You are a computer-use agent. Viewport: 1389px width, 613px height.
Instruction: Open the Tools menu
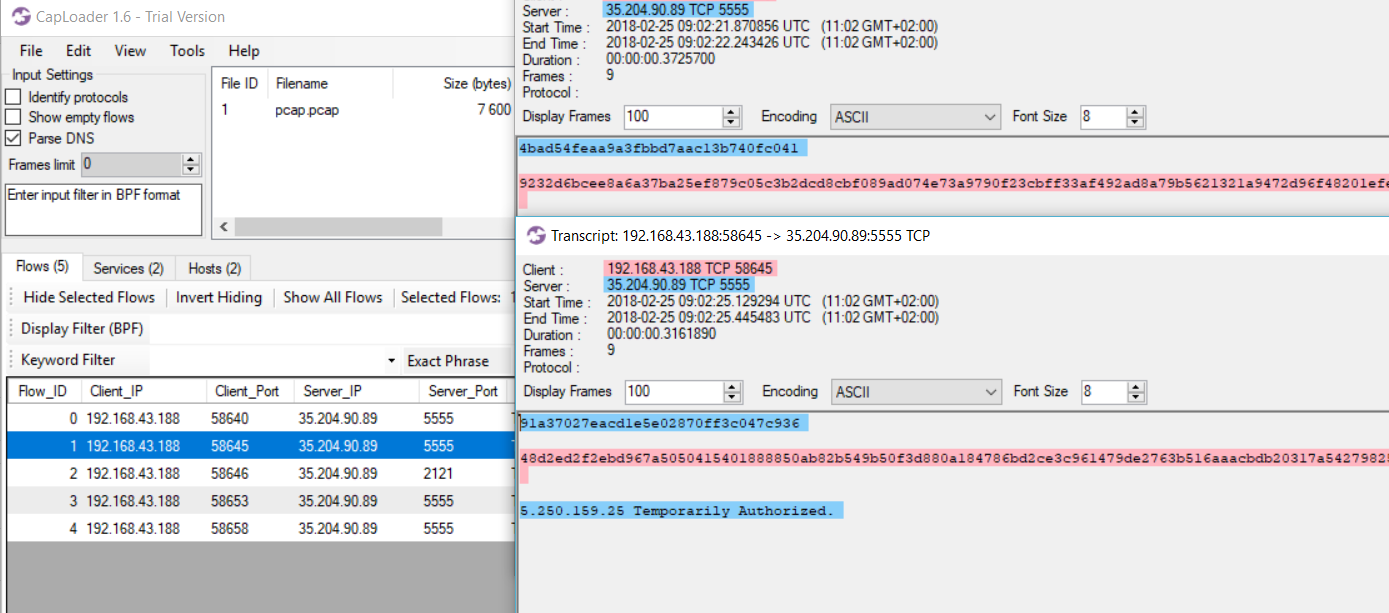tap(187, 51)
